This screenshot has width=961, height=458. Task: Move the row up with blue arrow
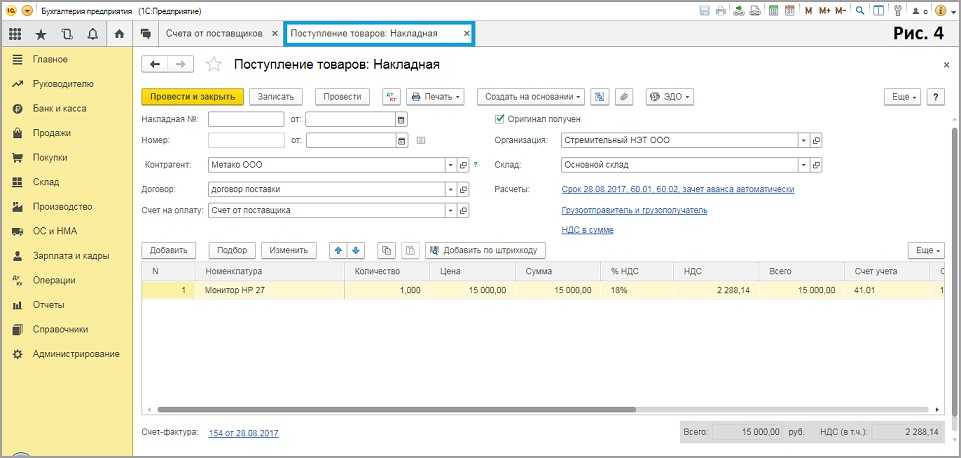pyautogui.click(x=338, y=250)
